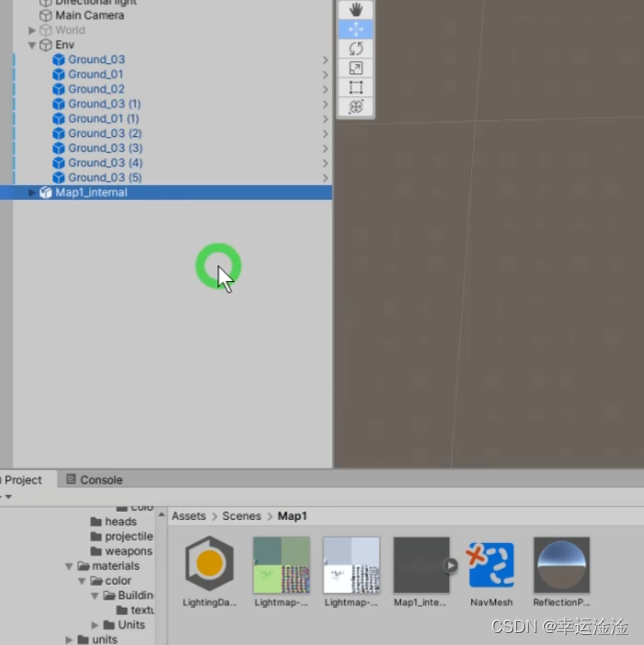Open Ground_03 (5) prefab via chevron

325,178
